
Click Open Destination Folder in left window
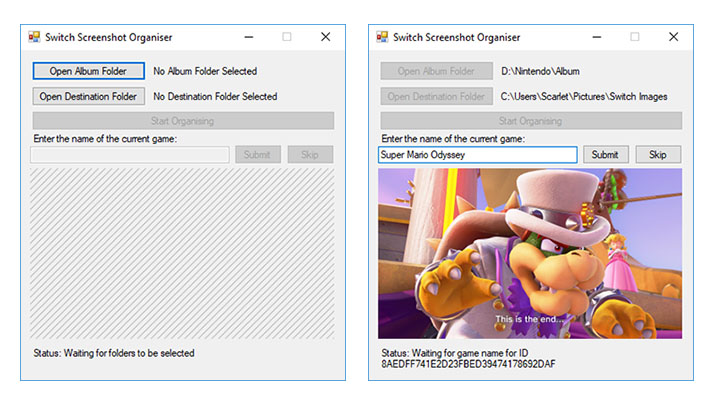click(89, 96)
